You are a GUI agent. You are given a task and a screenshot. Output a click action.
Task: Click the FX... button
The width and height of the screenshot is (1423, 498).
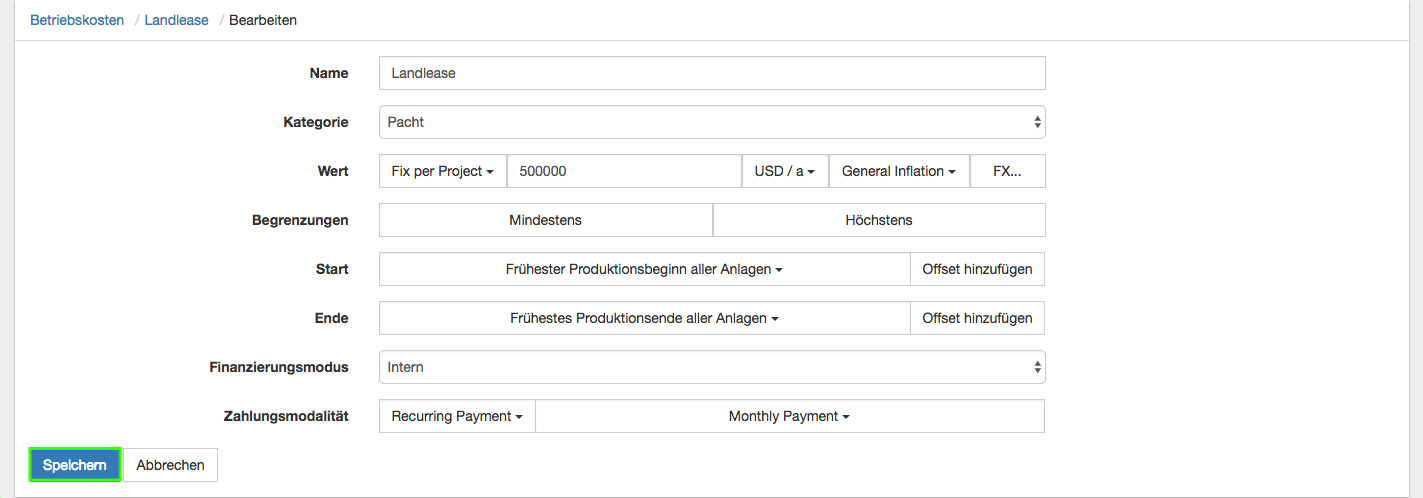click(x=1007, y=171)
